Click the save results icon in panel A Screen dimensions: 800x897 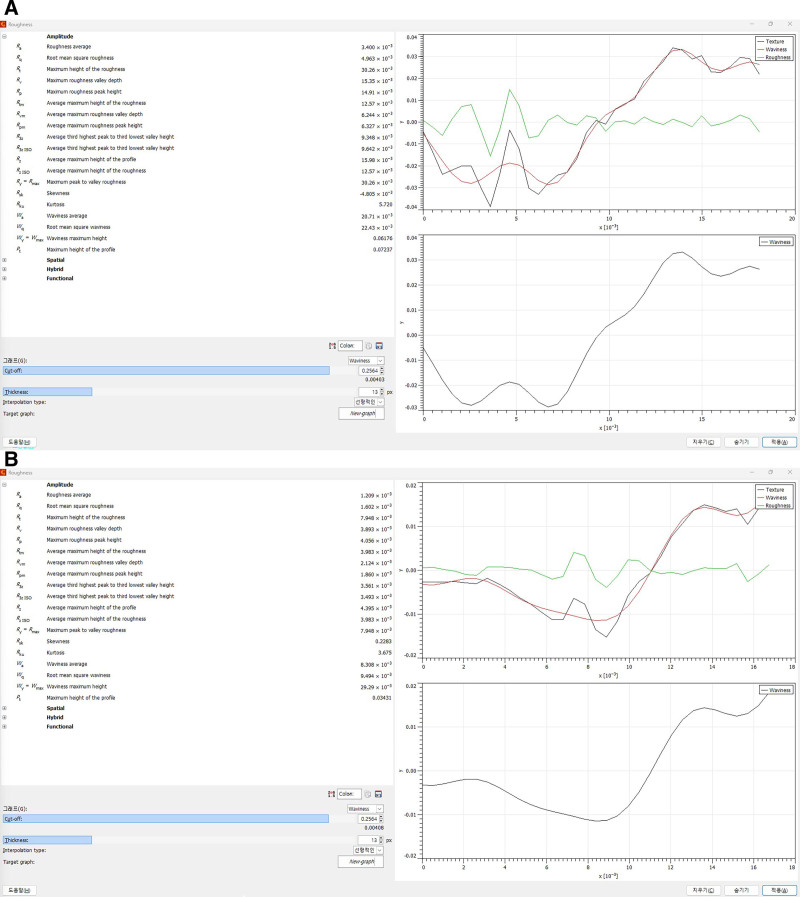pyautogui.click(x=379, y=346)
